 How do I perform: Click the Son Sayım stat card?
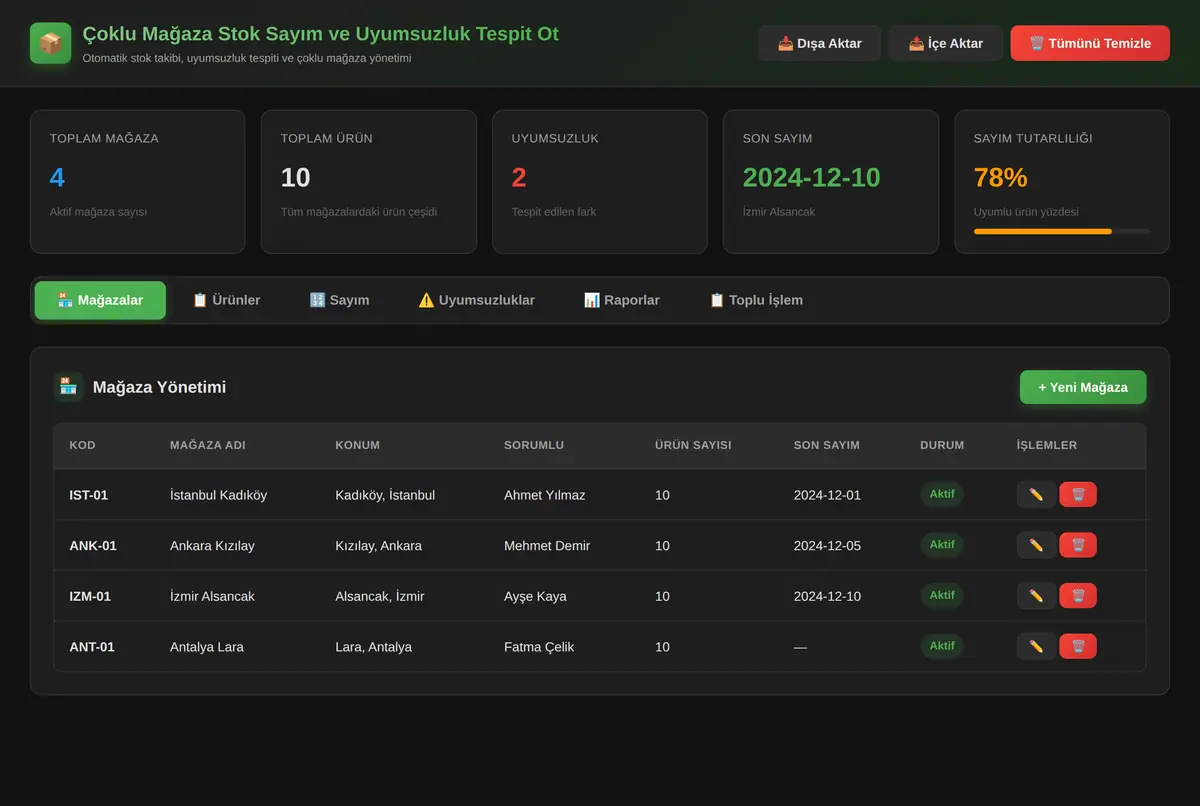[831, 181]
